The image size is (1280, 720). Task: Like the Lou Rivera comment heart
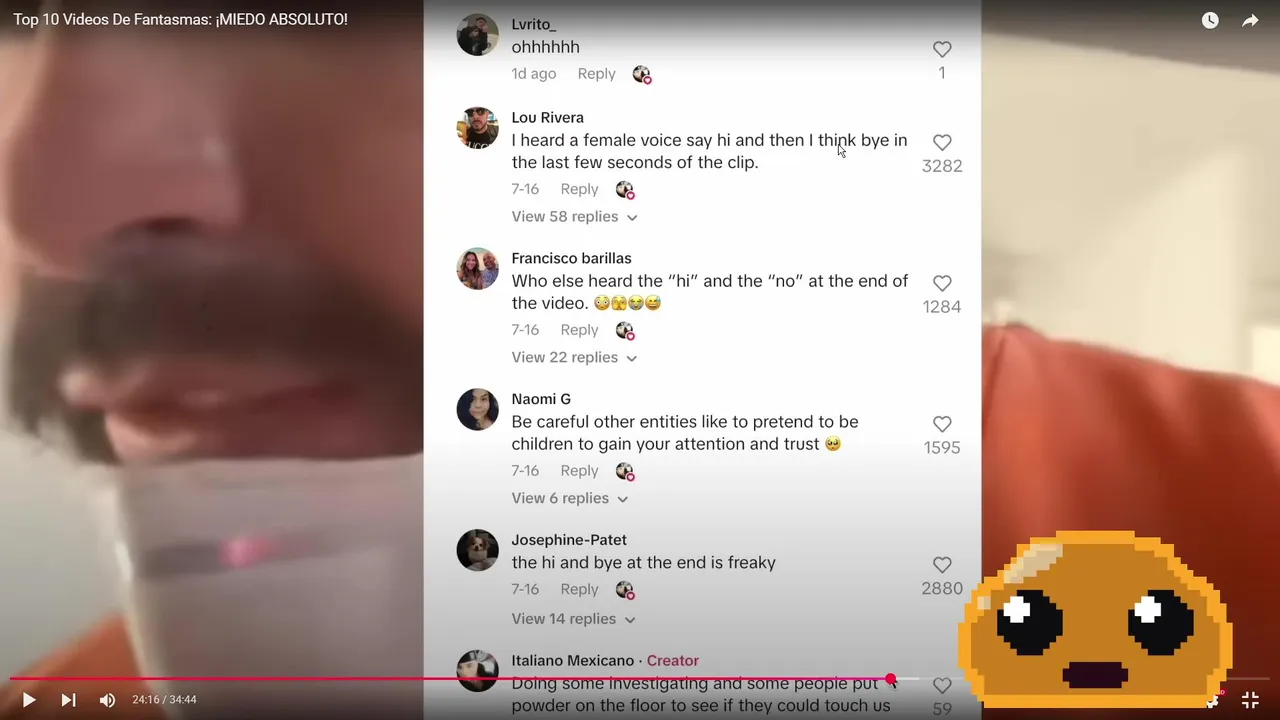[x=942, y=142]
